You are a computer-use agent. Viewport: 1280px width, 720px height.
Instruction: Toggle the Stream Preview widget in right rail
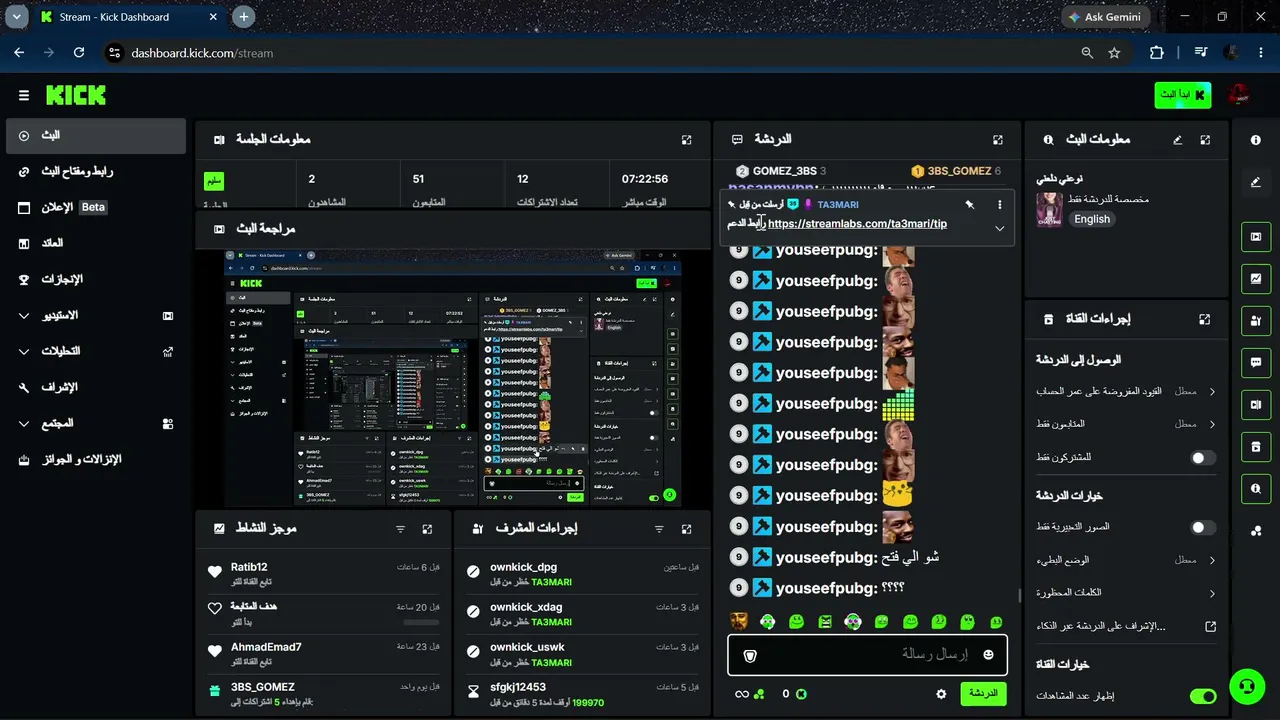pyautogui.click(x=1256, y=237)
